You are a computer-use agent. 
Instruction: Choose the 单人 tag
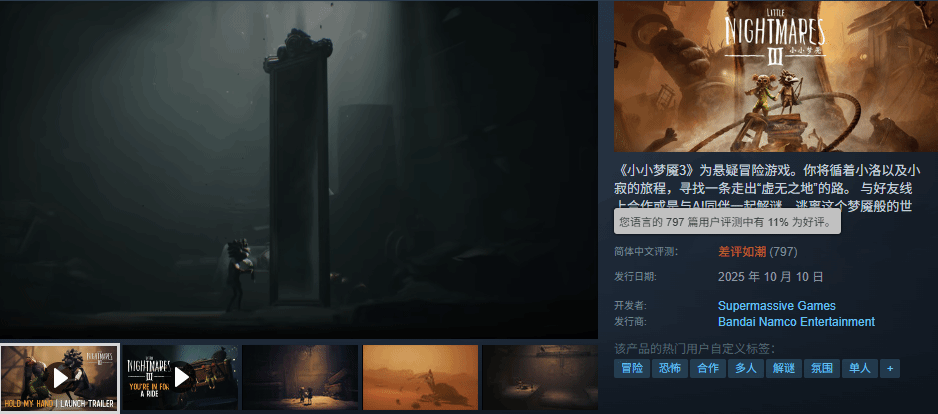click(859, 368)
